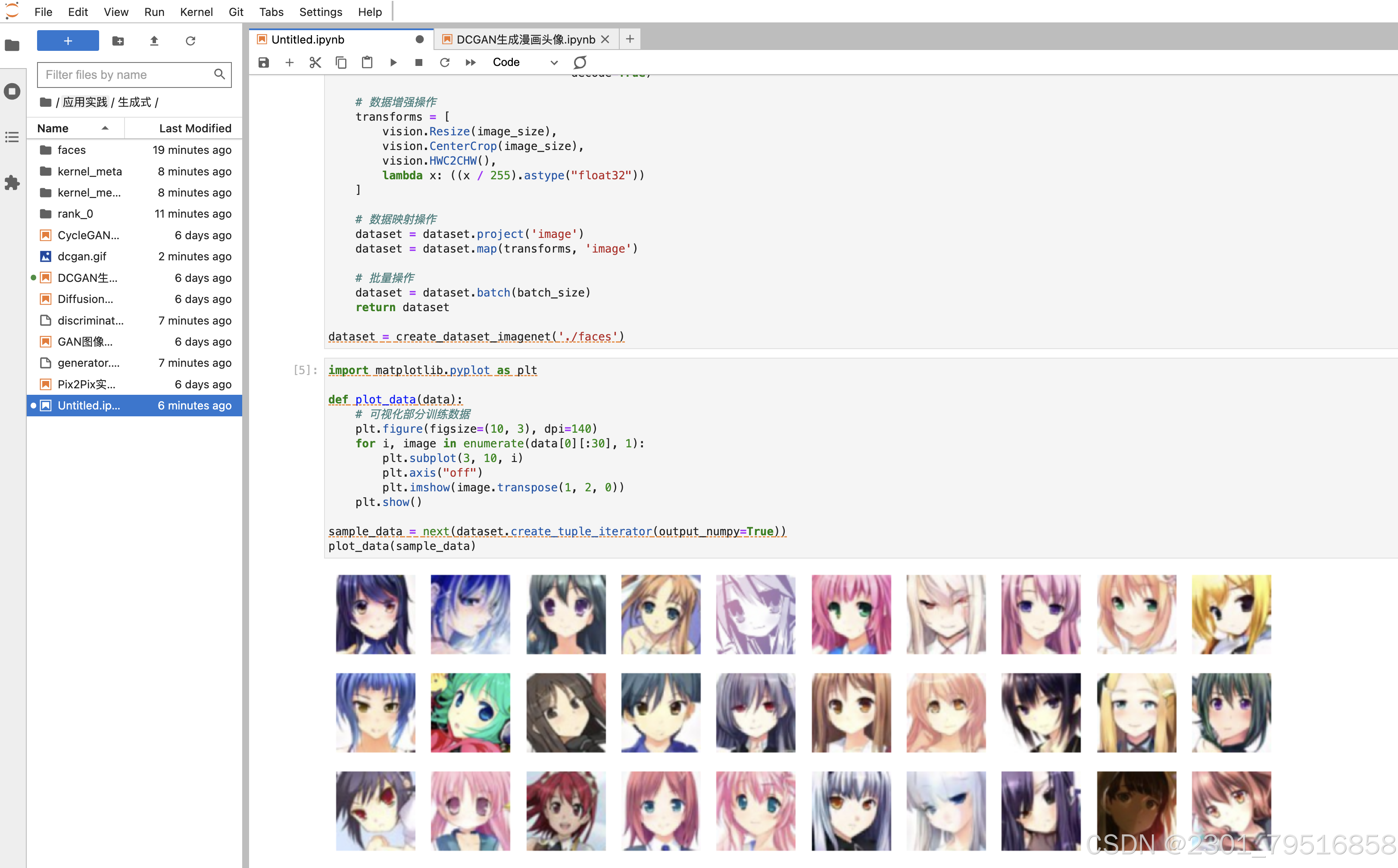Cut the selected cell using the scissors icon
The width and height of the screenshot is (1398, 868).
click(315, 62)
